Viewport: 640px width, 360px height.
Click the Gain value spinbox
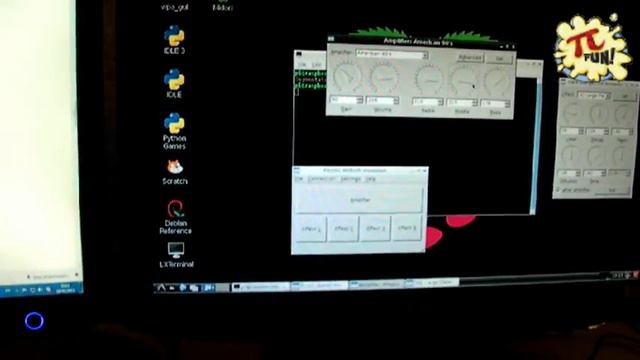point(346,100)
